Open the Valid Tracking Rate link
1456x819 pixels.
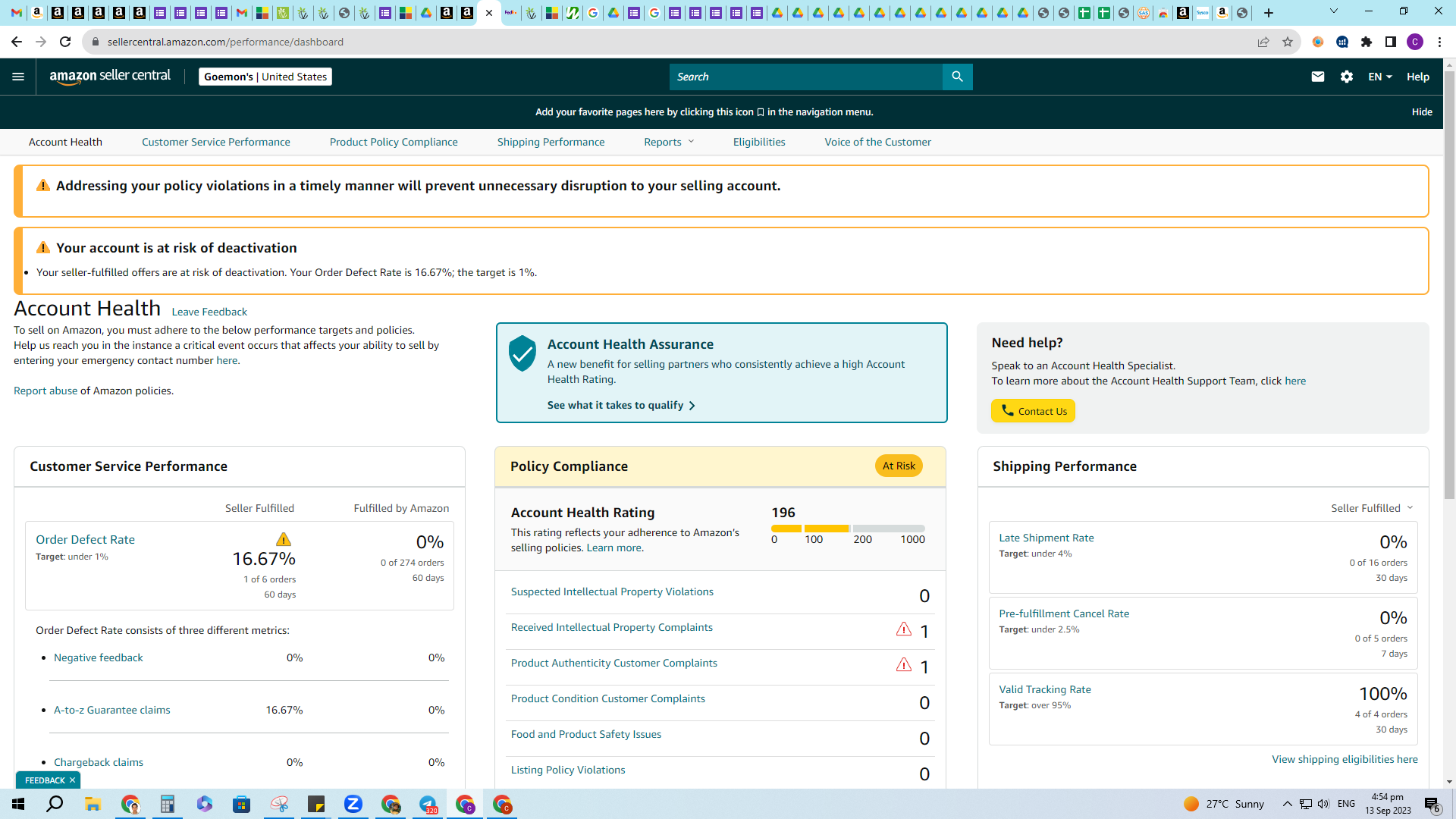[1045, 689]
